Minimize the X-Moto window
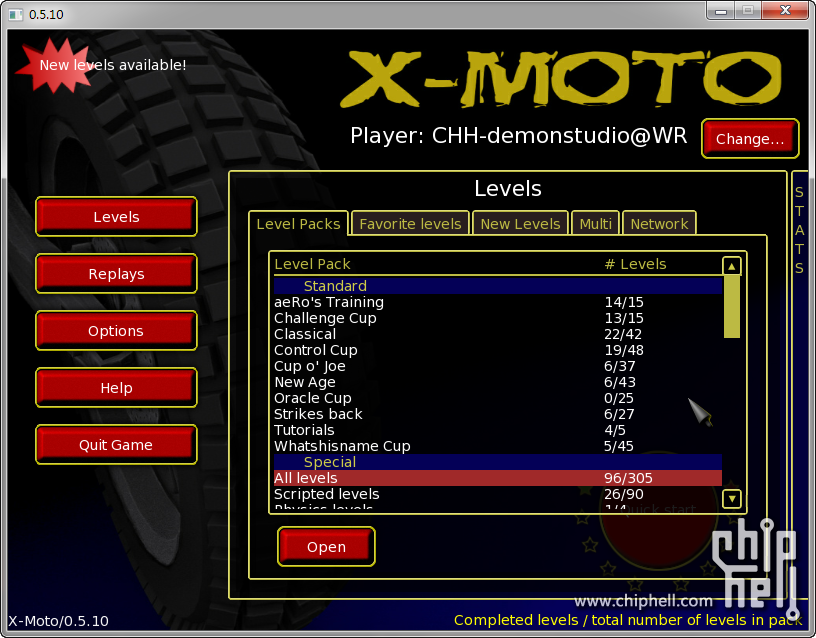Screen dimensions: 816x638 pos(721,10)
